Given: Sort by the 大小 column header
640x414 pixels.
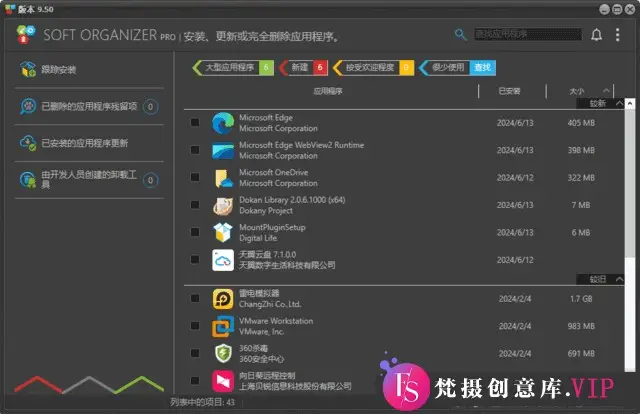Looking at the screenshot, I should [577, 91].
